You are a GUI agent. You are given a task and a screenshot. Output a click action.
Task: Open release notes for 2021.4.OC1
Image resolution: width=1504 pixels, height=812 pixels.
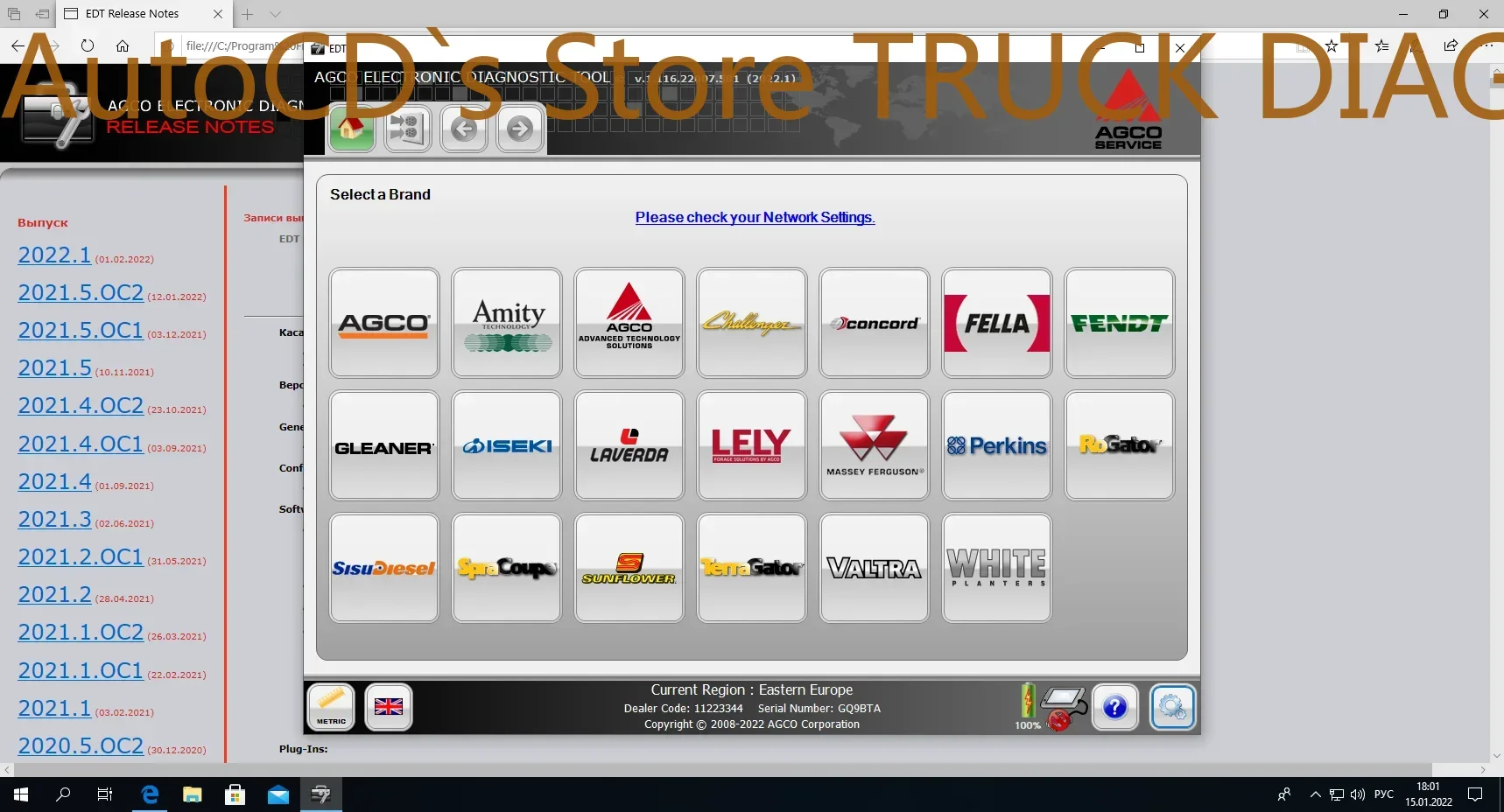pos(81,444)
